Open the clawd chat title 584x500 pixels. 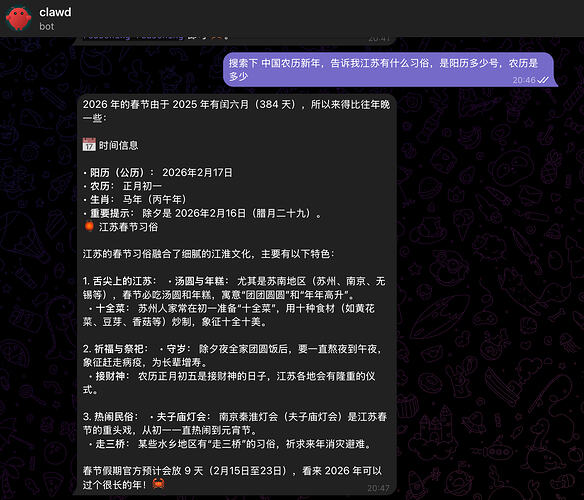tap(55, 12)
